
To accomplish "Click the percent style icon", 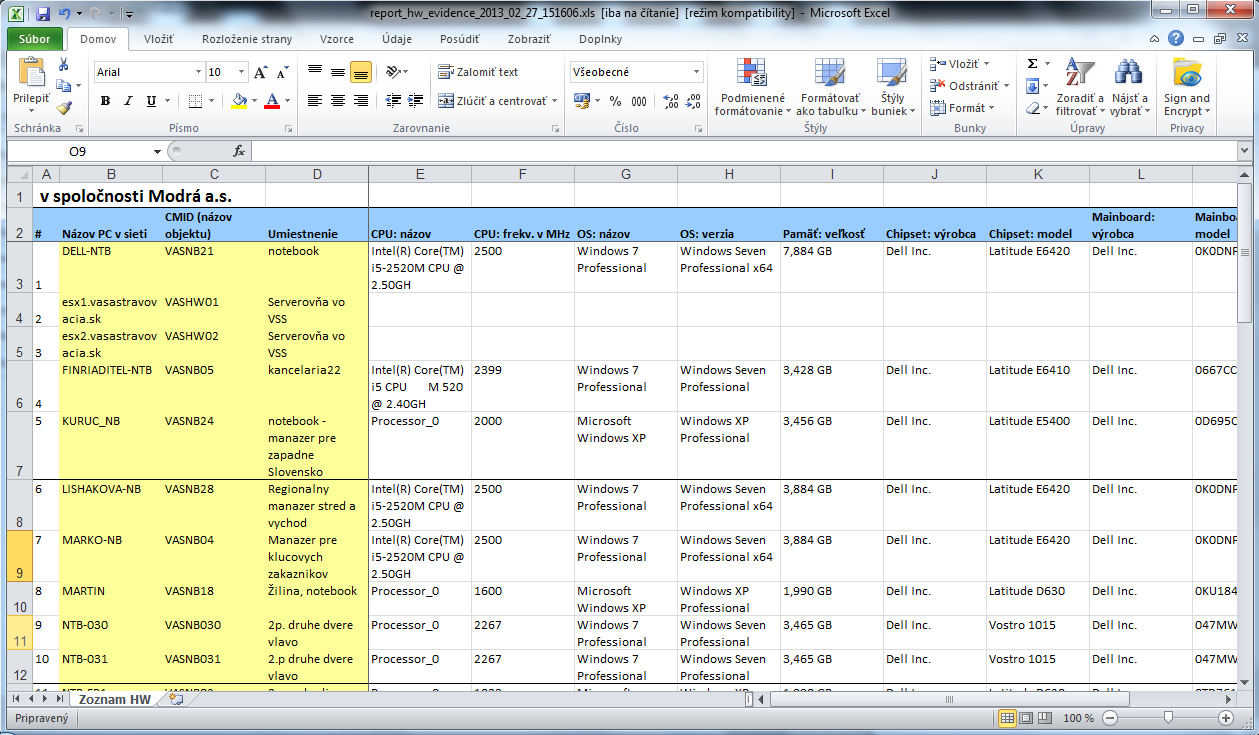I will [615, 101].
